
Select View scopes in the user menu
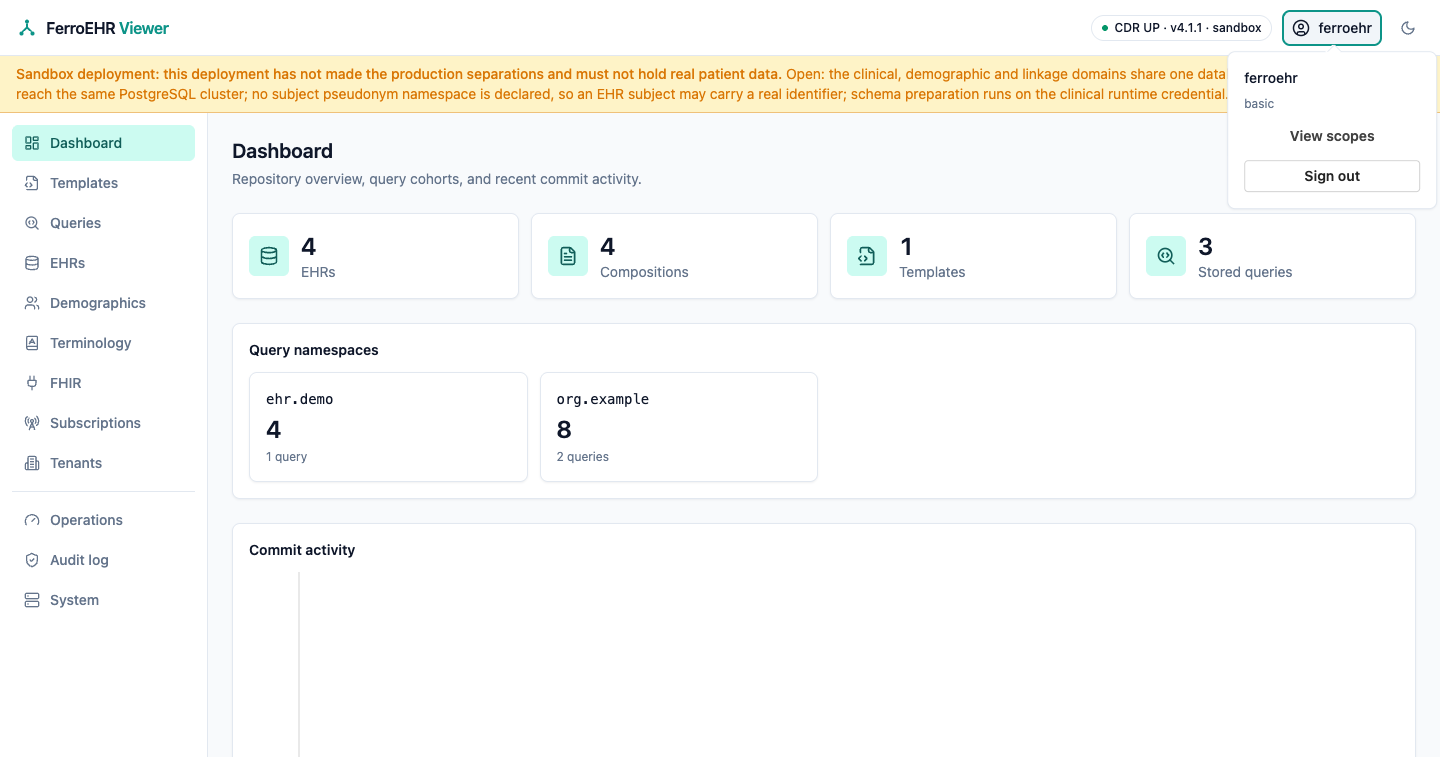[1332, 136]
